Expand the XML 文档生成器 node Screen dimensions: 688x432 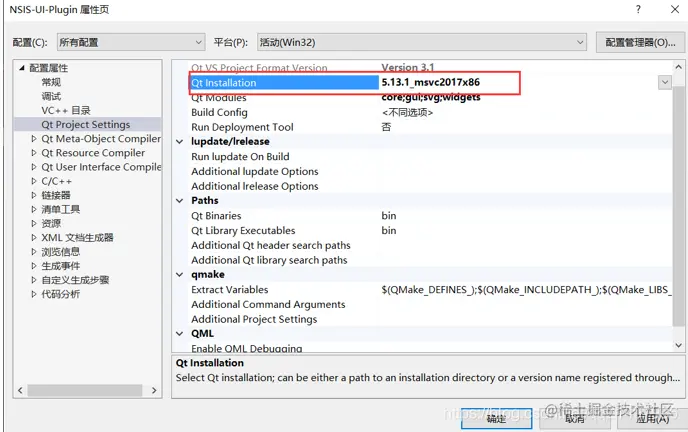coord(34,237)
